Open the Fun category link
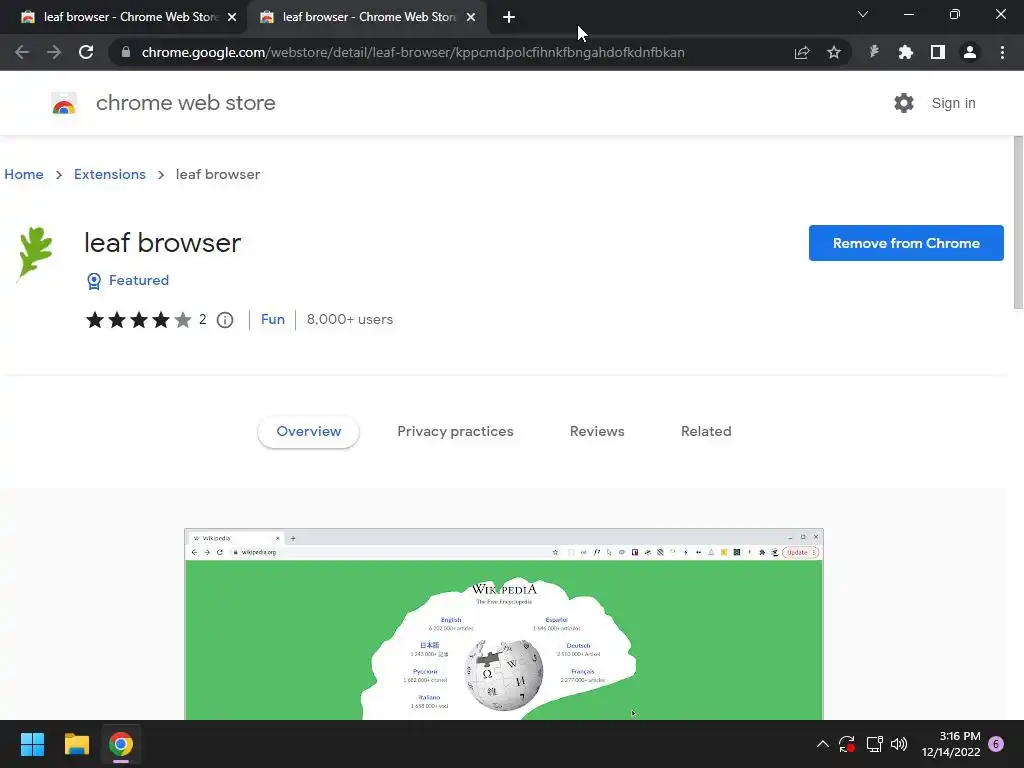 tap(272, 319)
